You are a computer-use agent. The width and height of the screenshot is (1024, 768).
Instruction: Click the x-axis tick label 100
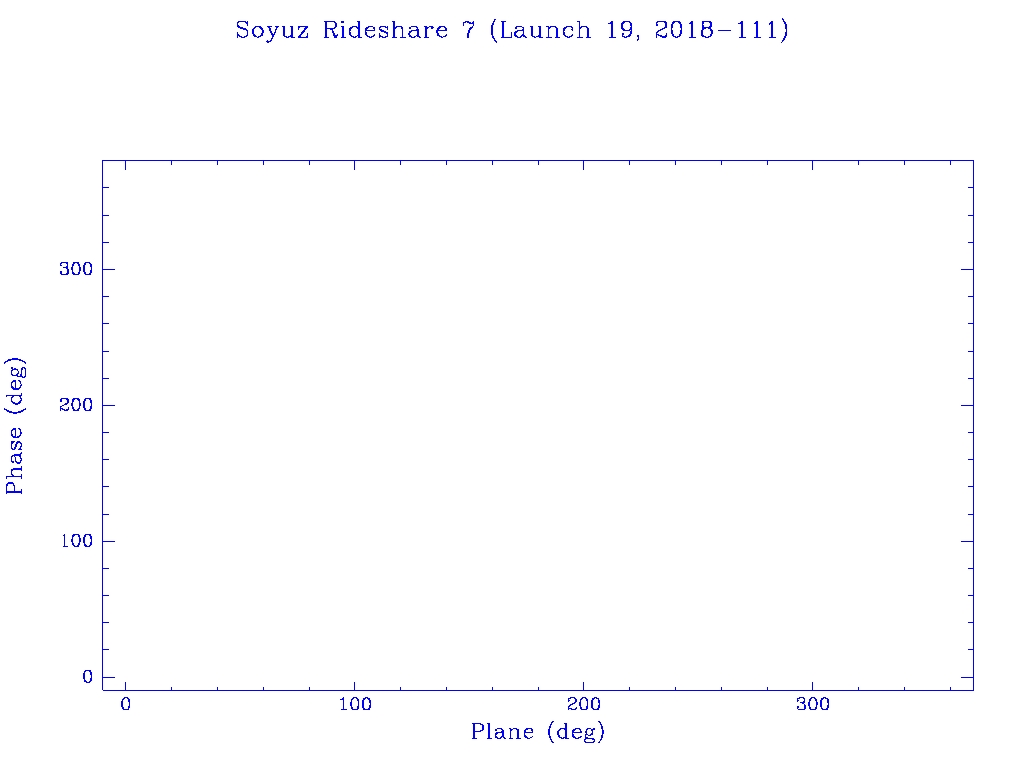point(354,705)
